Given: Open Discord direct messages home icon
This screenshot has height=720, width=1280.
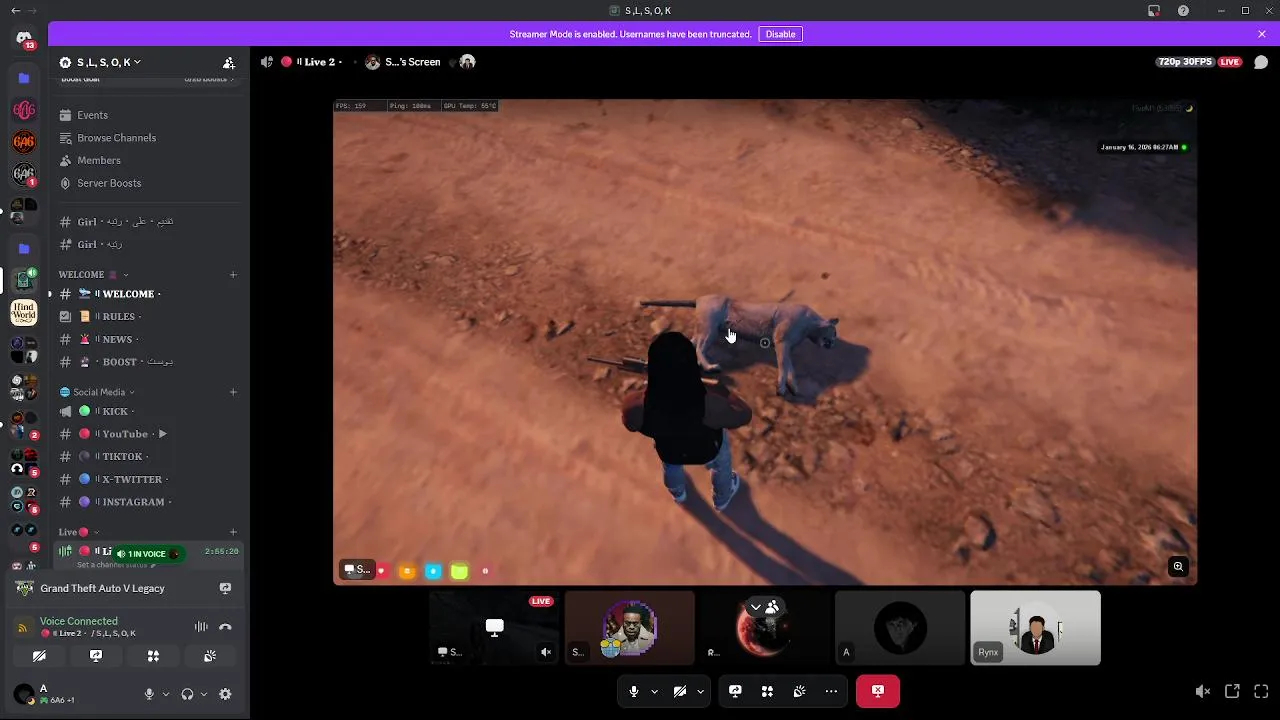Looking at the screenshot, I should [24, 38].
